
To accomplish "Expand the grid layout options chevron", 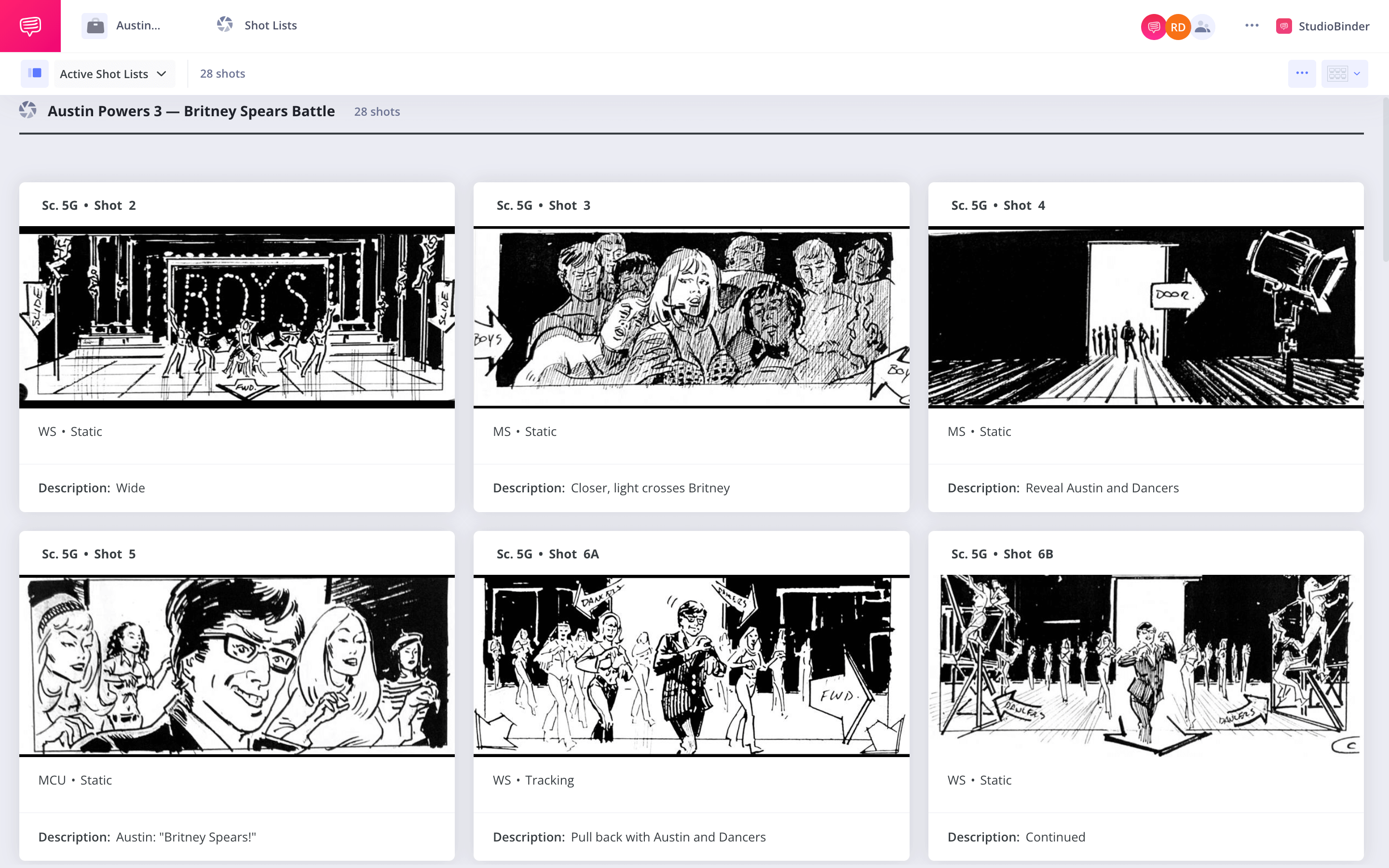I will [x=1357, y=73].
